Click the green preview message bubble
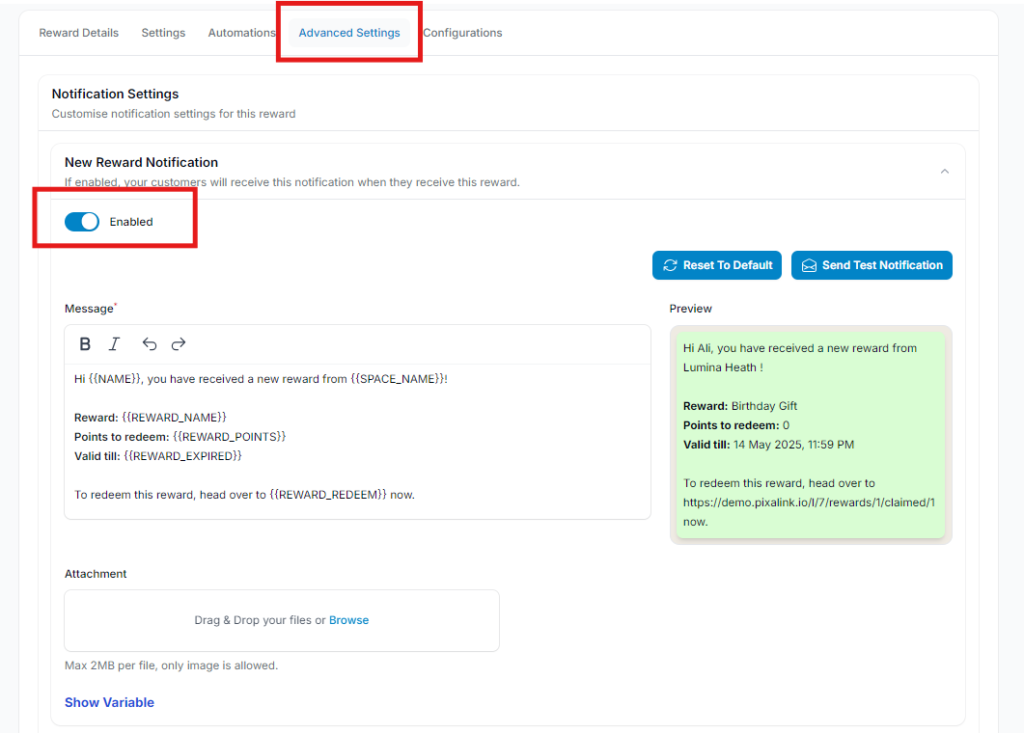The image size is (1024, 733). [x=810, y=433]
